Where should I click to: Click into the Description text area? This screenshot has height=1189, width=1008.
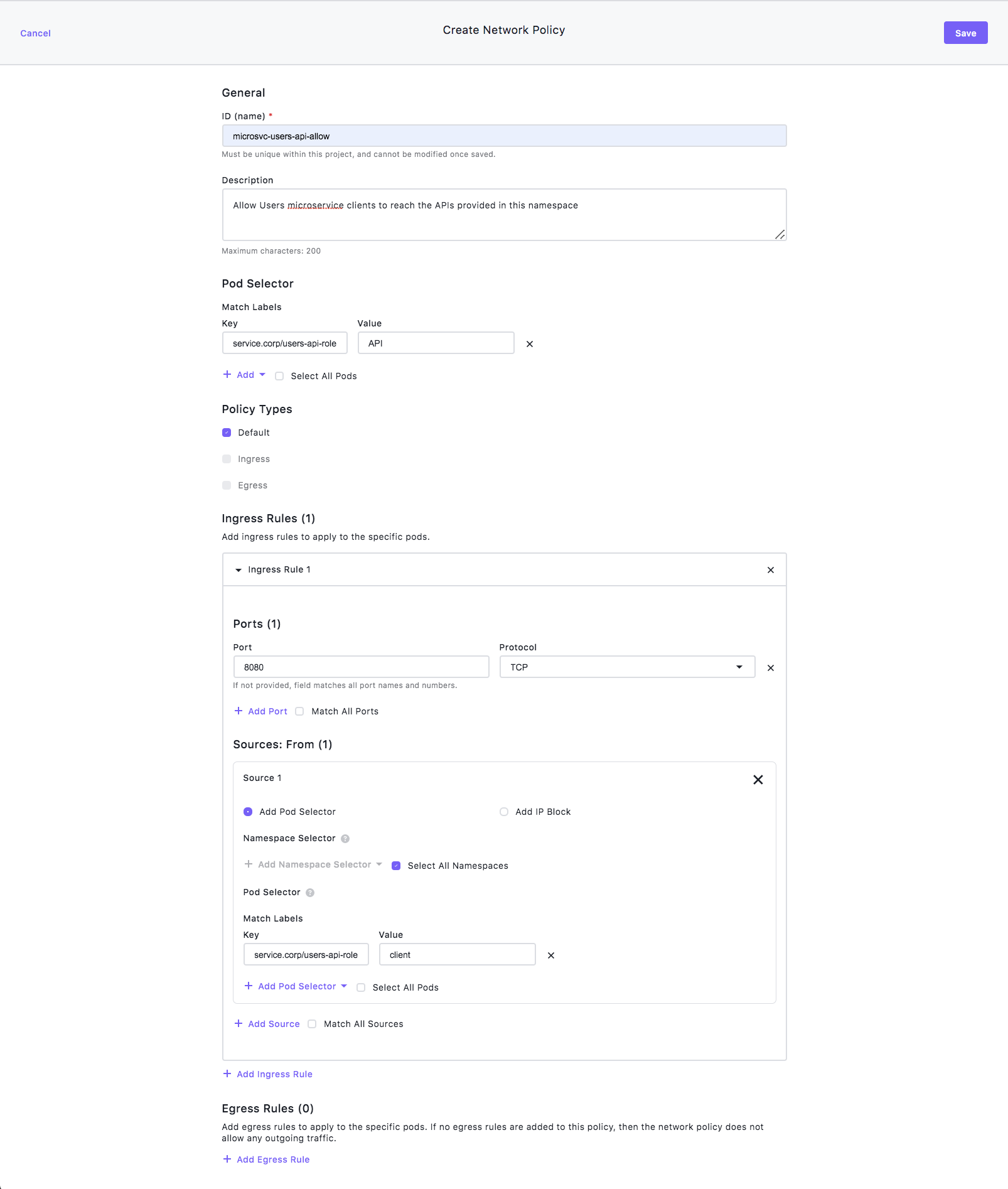coord(504,215)
